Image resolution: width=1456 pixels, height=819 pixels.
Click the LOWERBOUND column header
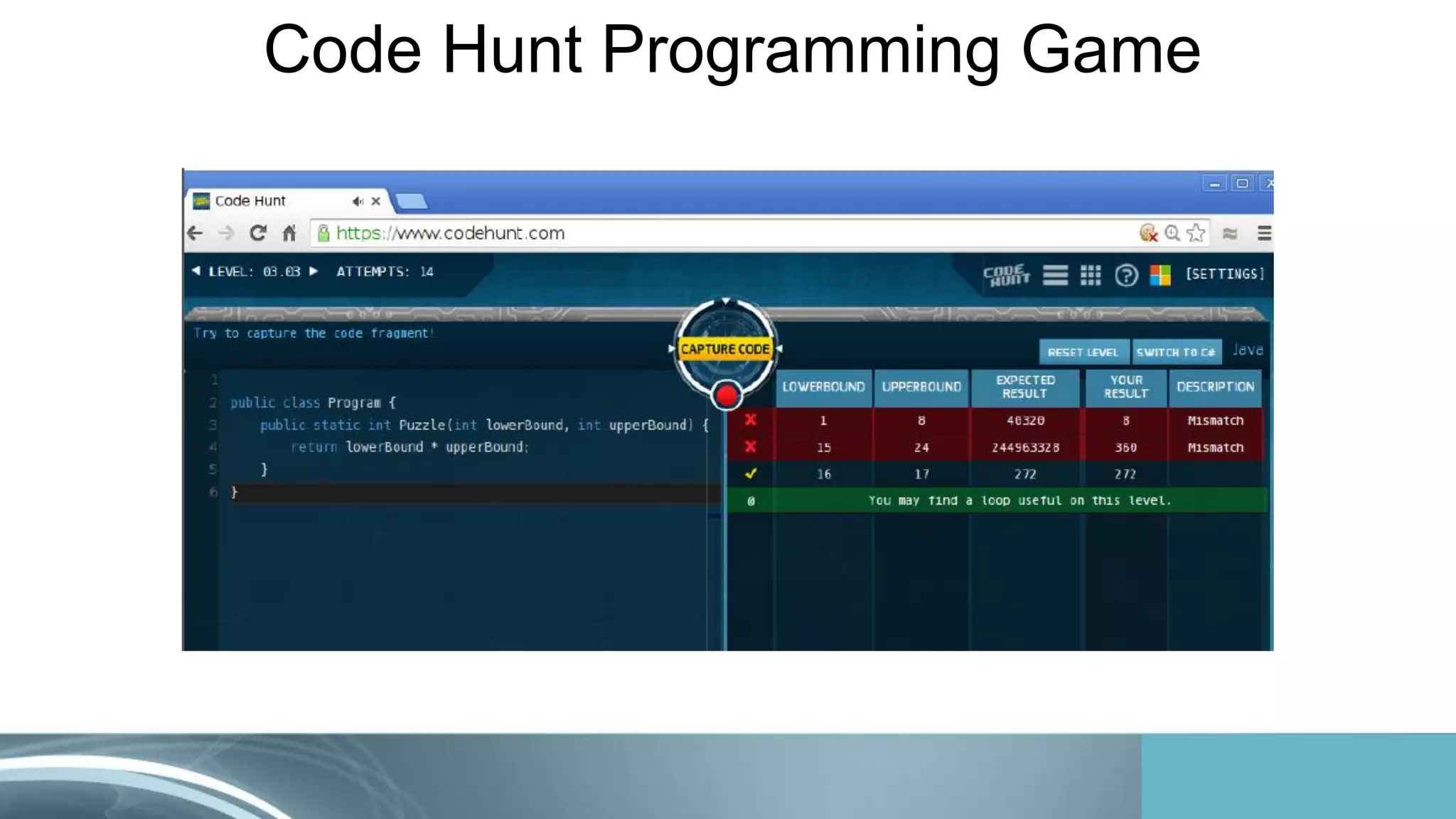point(823,387)
